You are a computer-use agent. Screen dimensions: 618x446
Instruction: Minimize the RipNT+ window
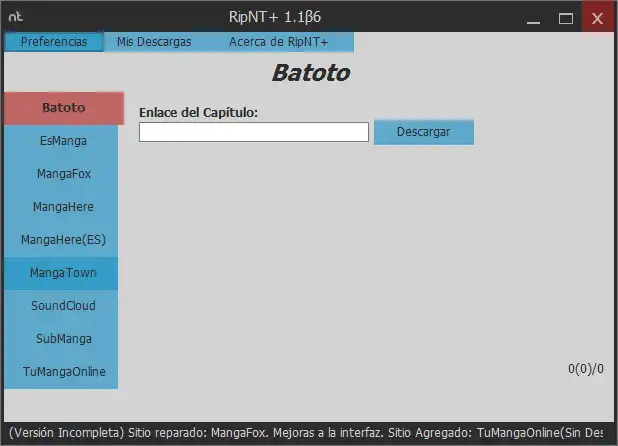click(x=533, y=19)
